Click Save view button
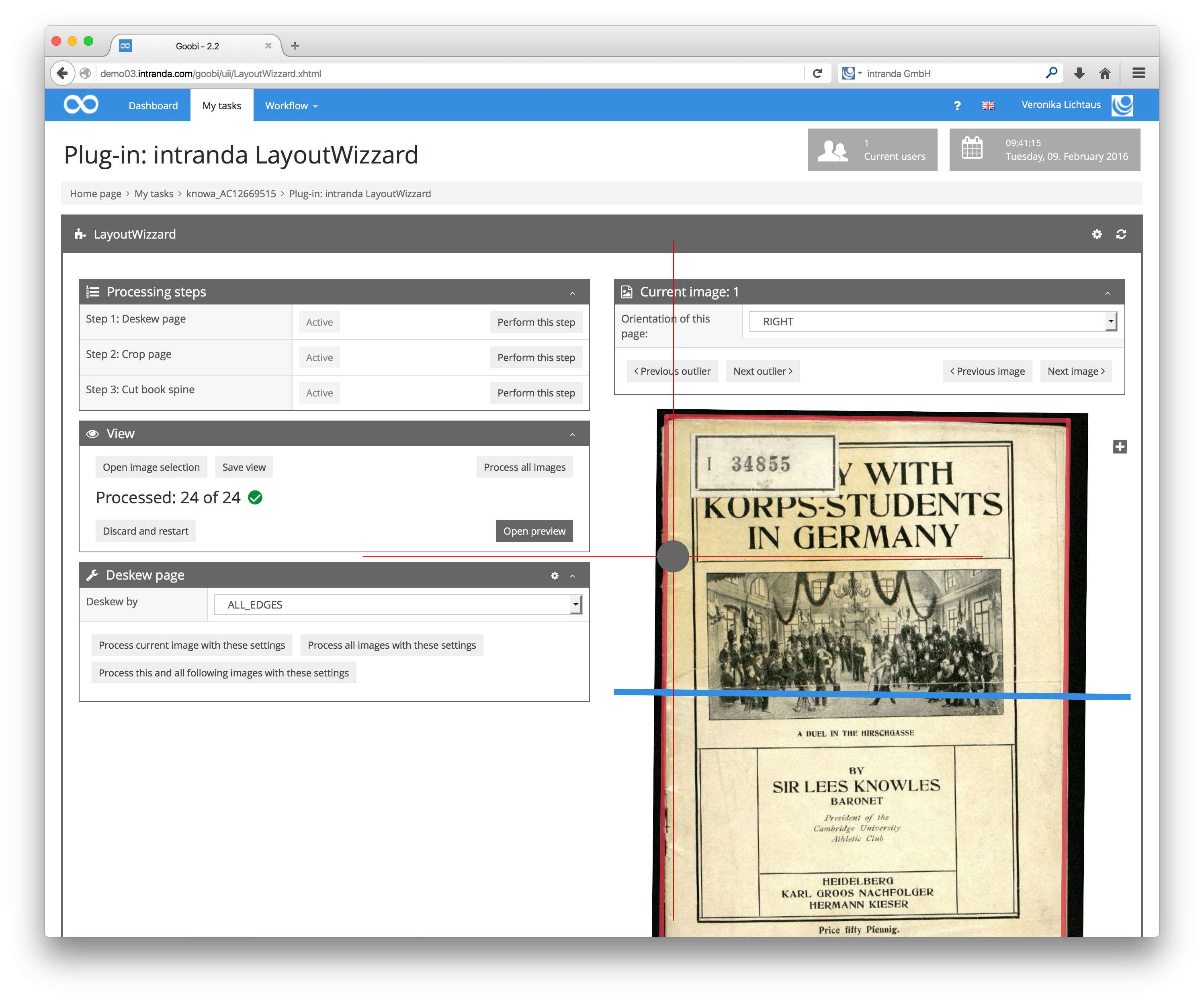 coord(244,467)
